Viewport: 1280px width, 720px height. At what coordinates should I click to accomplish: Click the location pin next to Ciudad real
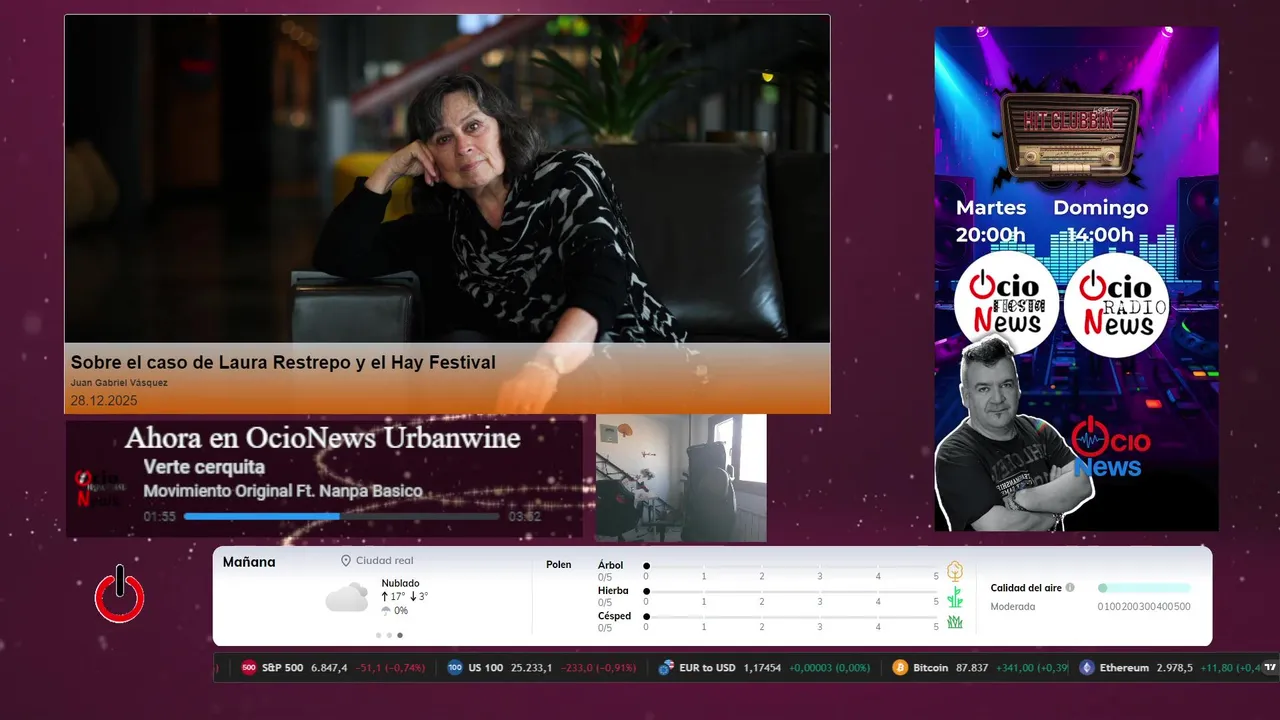click(x=346, y=561)
